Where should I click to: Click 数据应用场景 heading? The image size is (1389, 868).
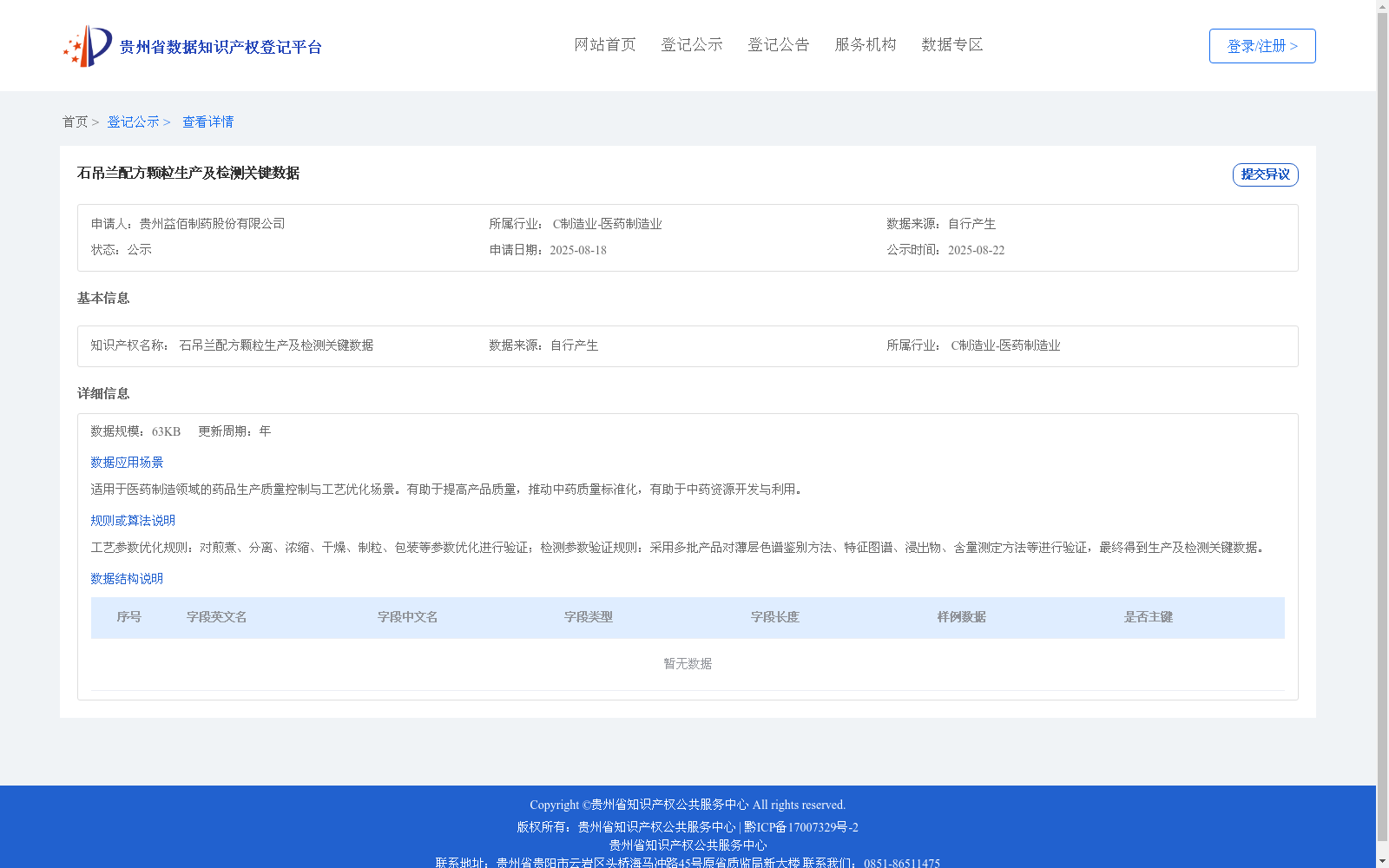[127, 463]
